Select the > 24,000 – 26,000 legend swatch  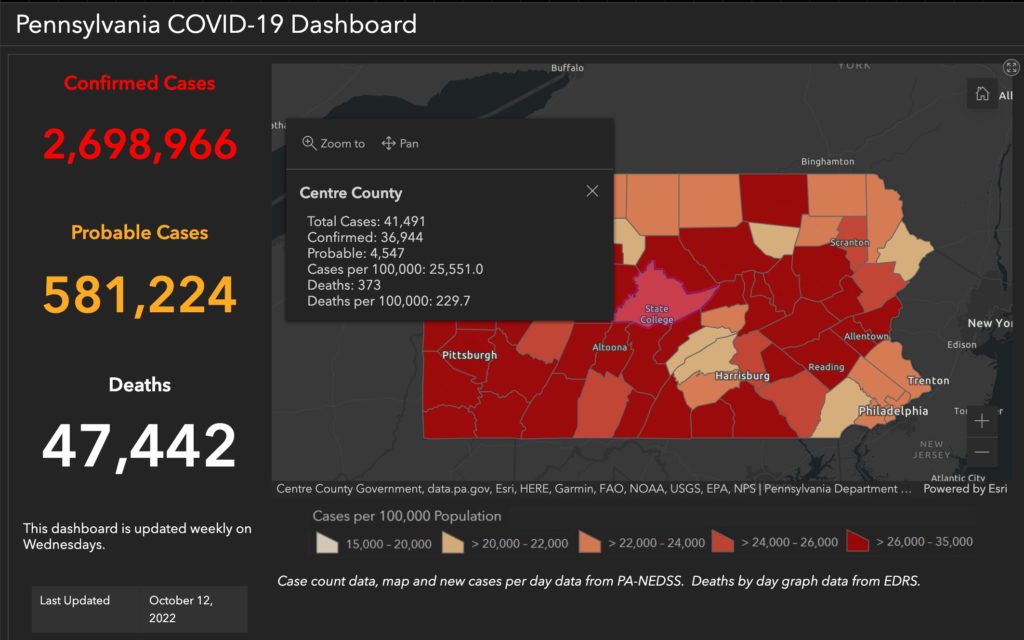coord(724,542)
